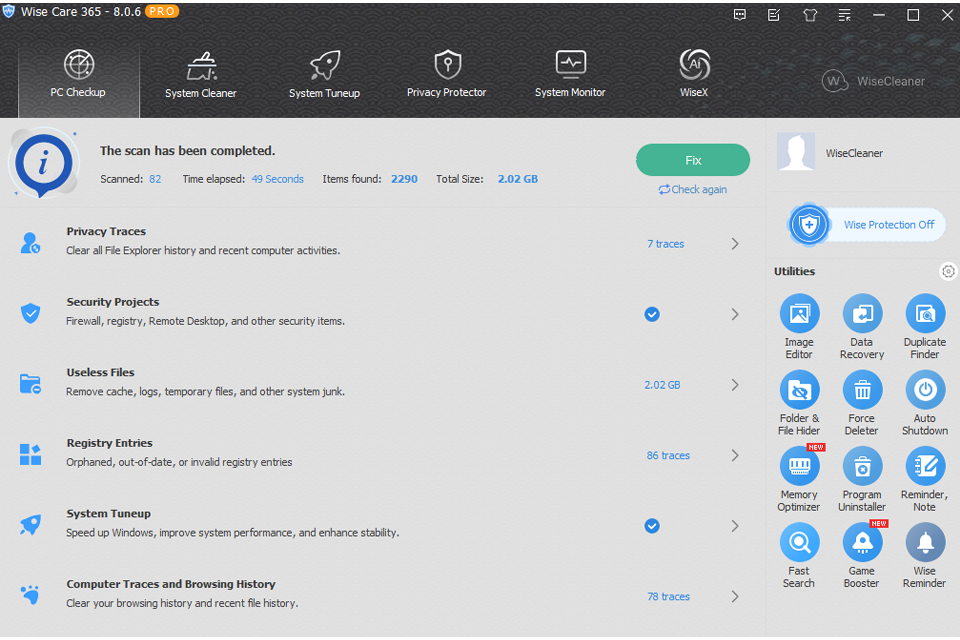This screenshot has height=640, width=960.
Task: Click the Useless Files heading
Action: coord(100,372)
